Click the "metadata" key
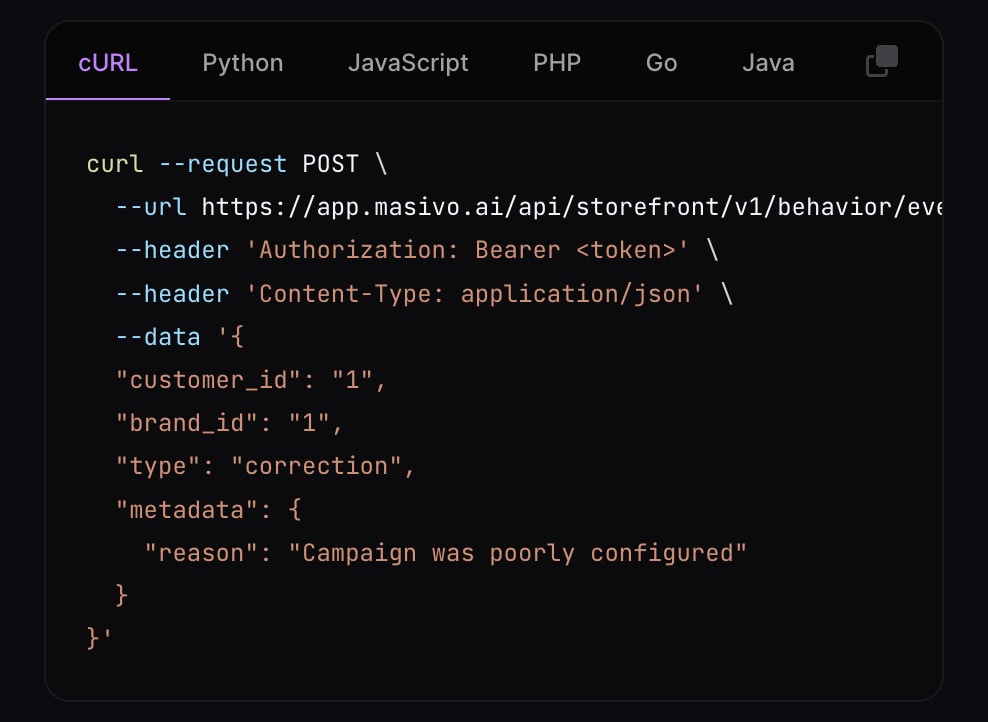Image resolution: width=988 pixels, height=722 pixels. click(187, 510)
